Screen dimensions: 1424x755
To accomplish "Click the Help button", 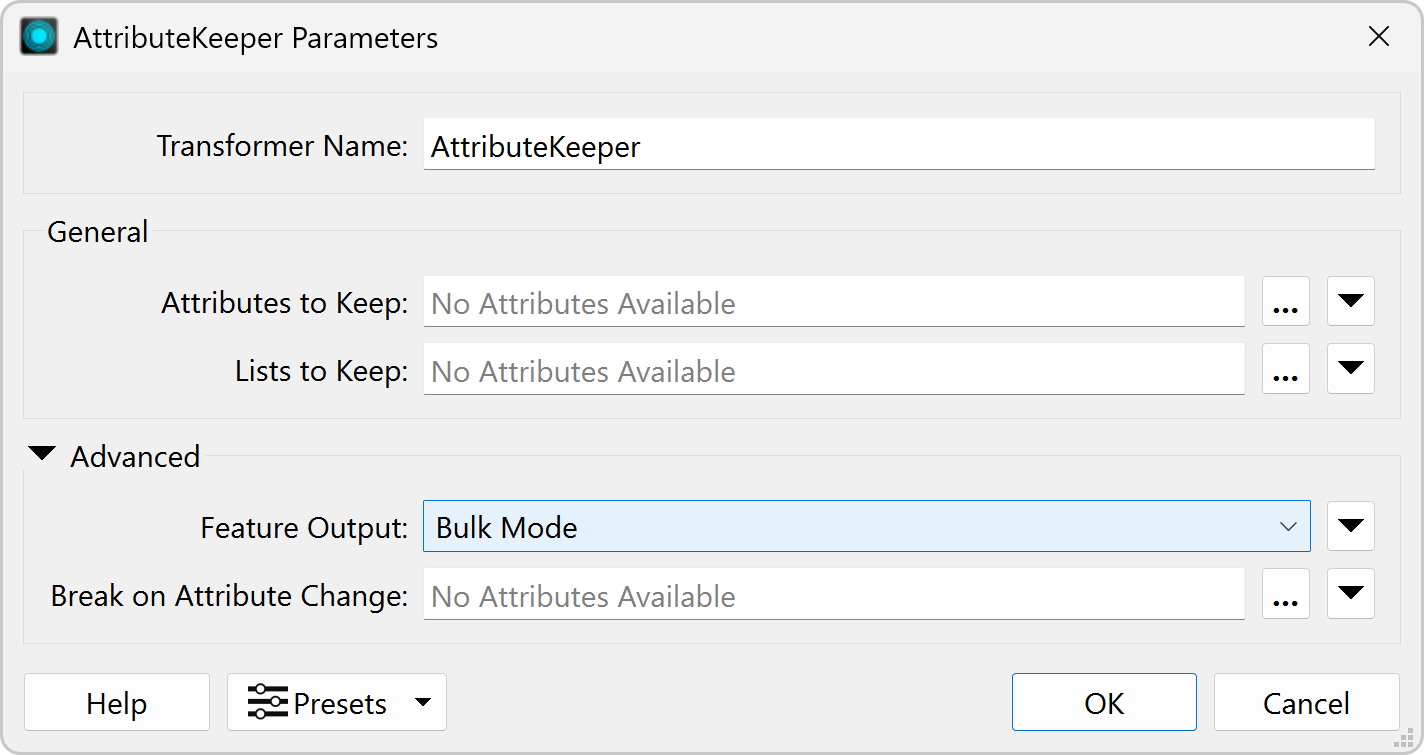I will coord(117,703).
